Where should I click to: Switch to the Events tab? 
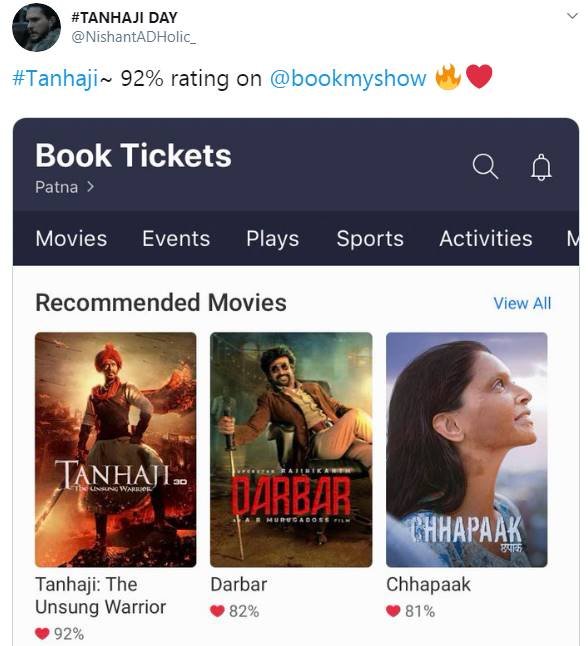click(176, 239)
